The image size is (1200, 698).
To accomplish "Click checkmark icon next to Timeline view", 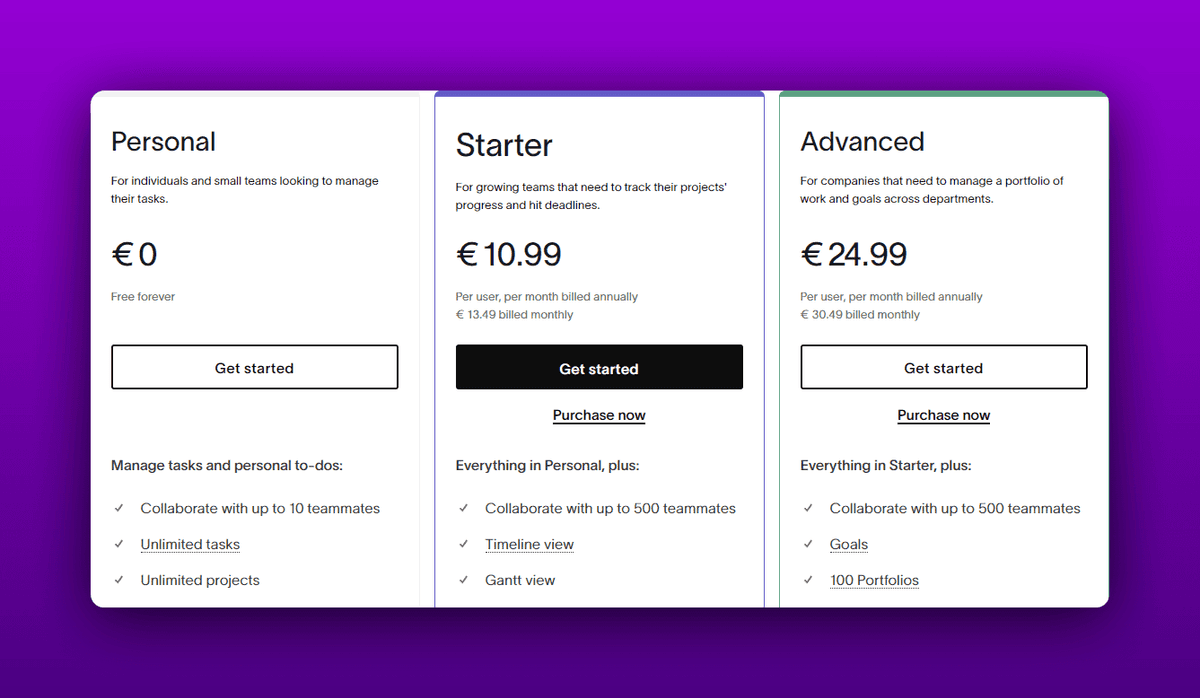I will [464, 544].
